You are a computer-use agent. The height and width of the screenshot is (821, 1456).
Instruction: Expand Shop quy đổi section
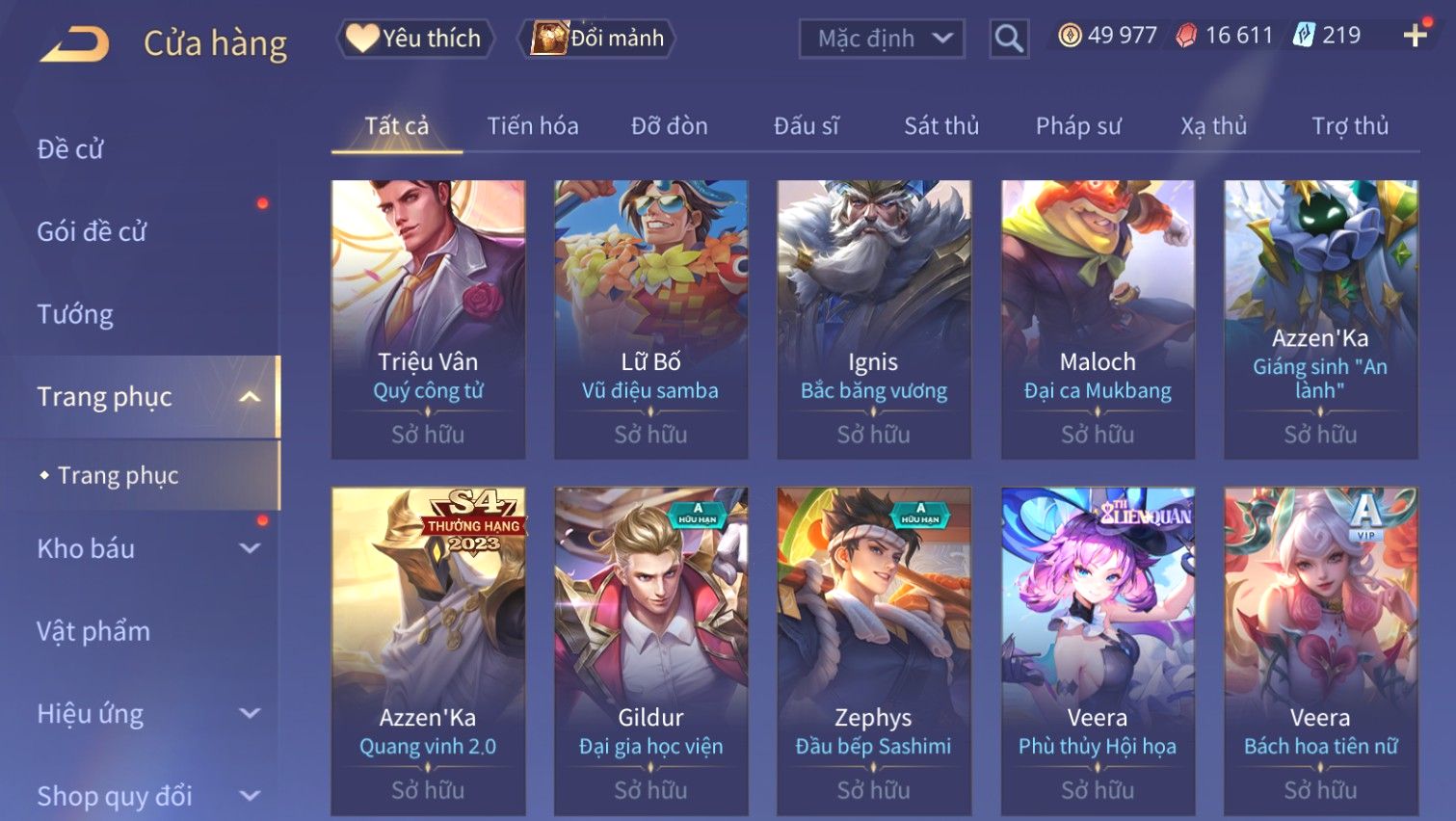250,796
